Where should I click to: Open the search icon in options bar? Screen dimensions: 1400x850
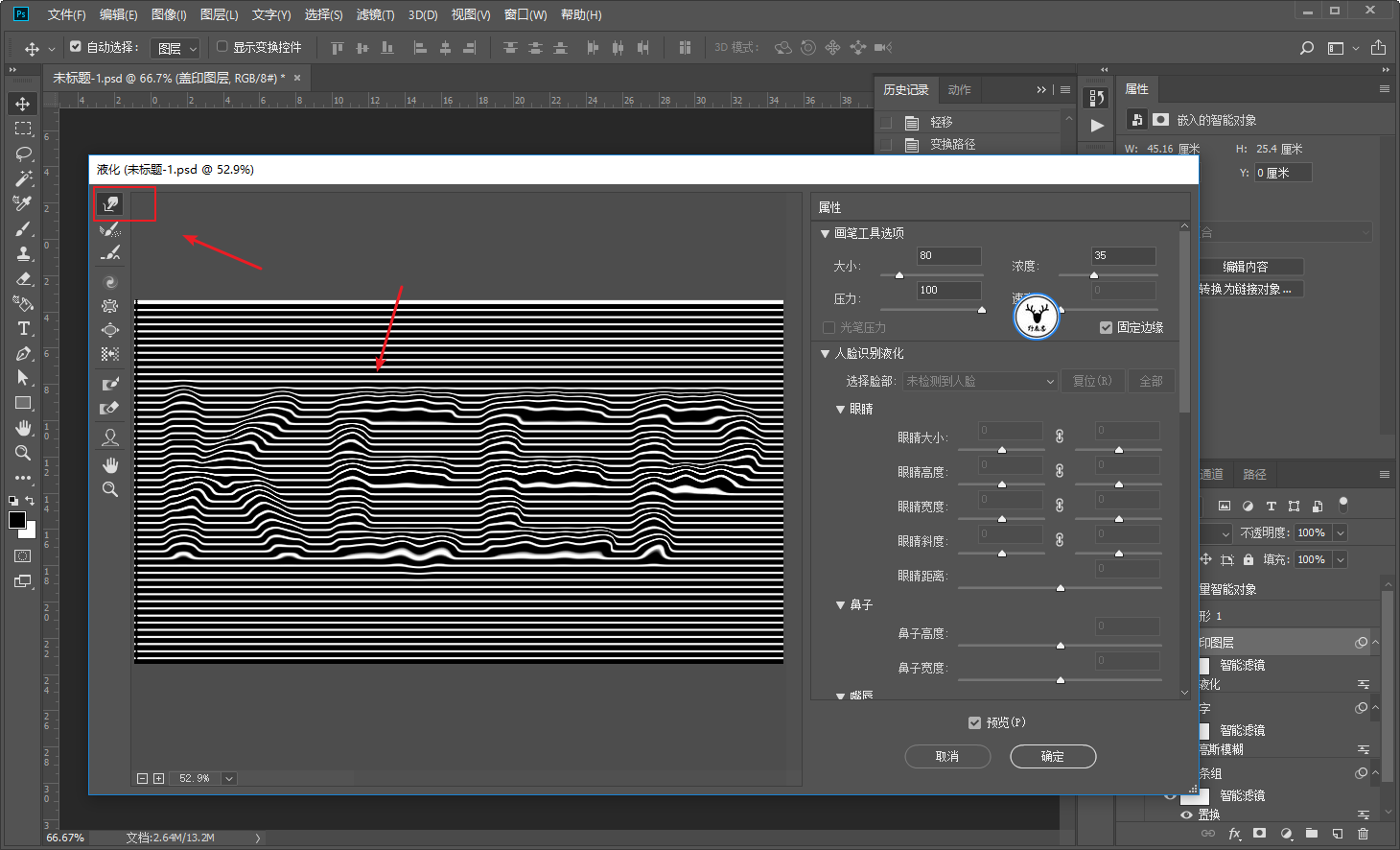tap(1306, 48)
